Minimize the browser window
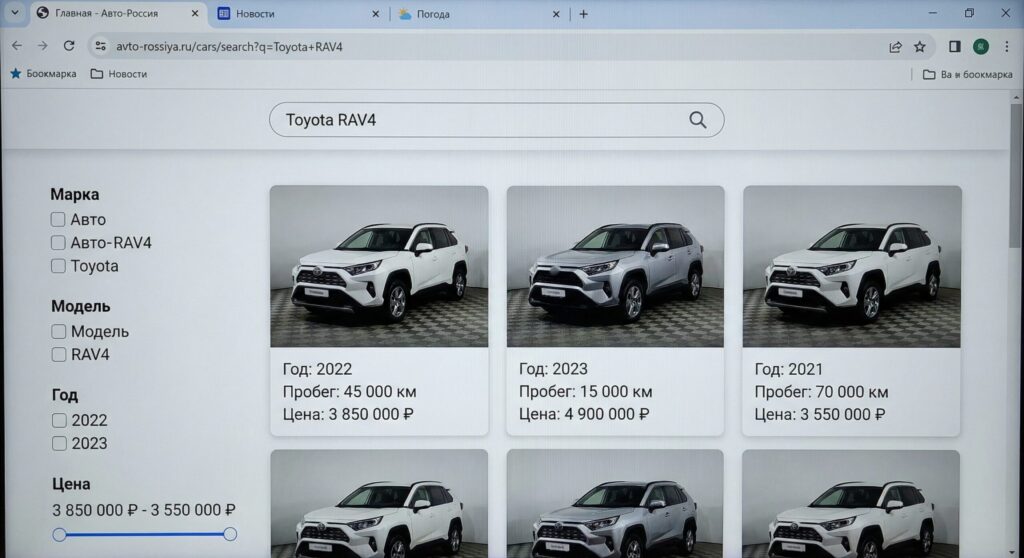Image resolution: width=1024 pixels, height=558 pixels. pyautogui.click(x=933, y=12)
